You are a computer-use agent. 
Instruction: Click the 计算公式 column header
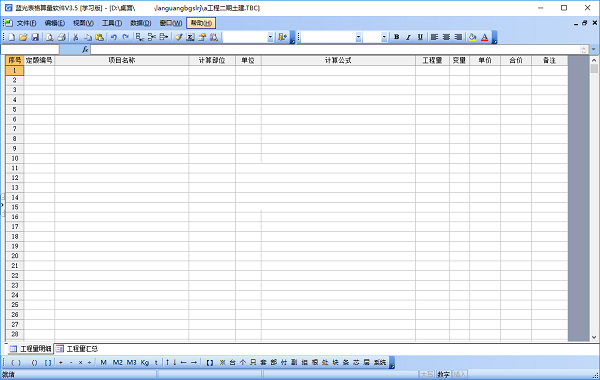338,60
